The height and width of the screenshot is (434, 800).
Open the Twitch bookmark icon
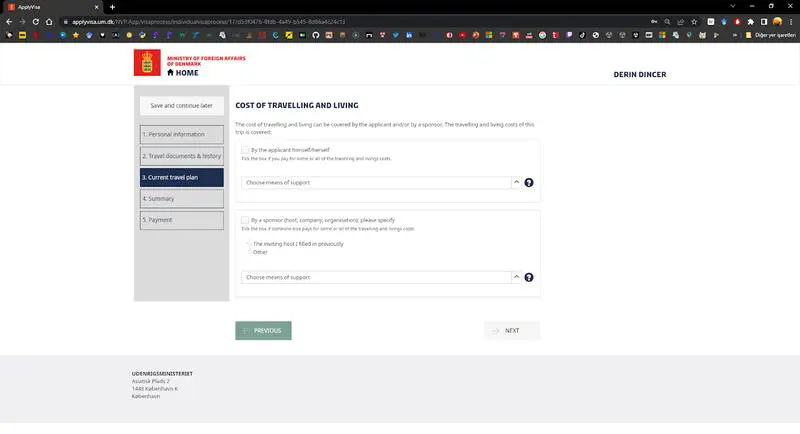569,35
